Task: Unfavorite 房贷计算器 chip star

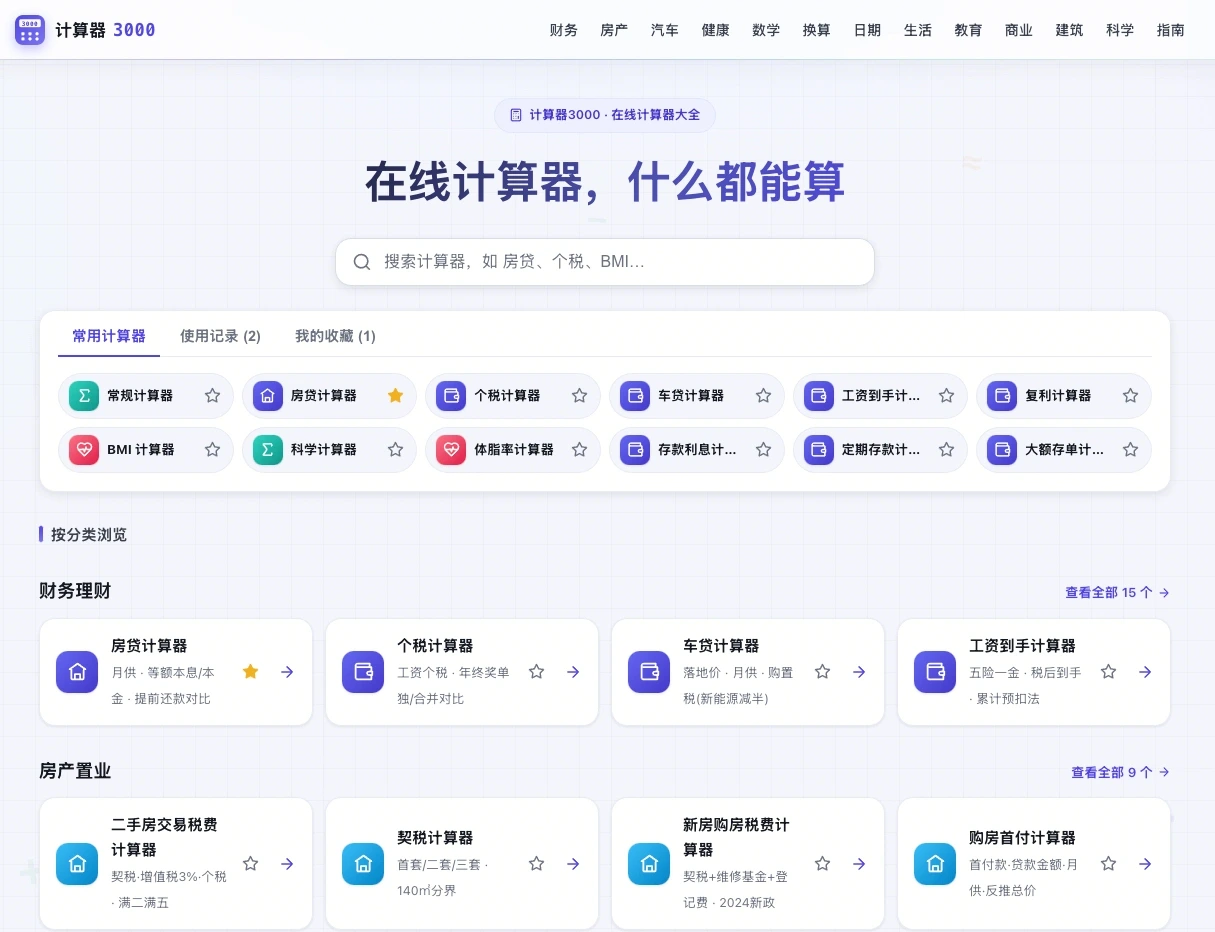Action: pyautogui.click(x=396, y=396)
